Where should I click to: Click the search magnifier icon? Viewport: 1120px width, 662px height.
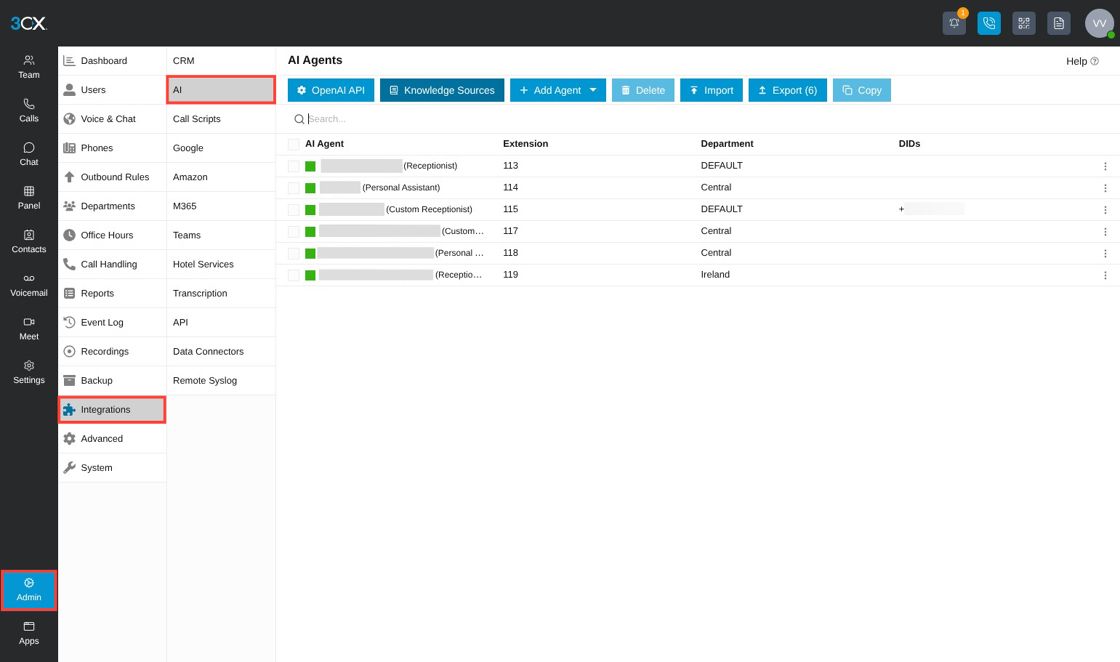point(299,119)
